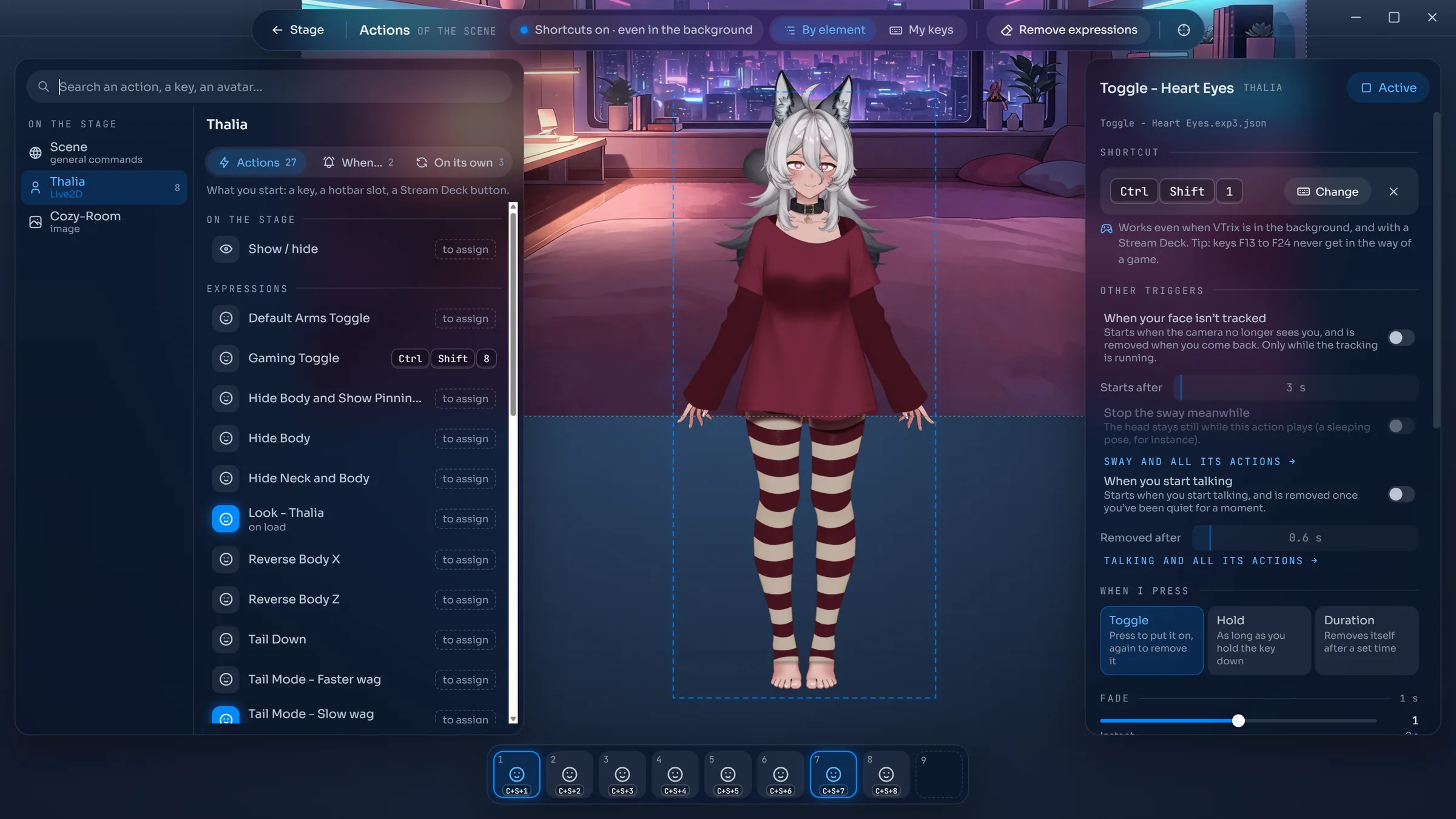Viewport: 1456px width, 819px height.
Task: Click the Look - Thalia active expression icon
Action: point(226,519)
